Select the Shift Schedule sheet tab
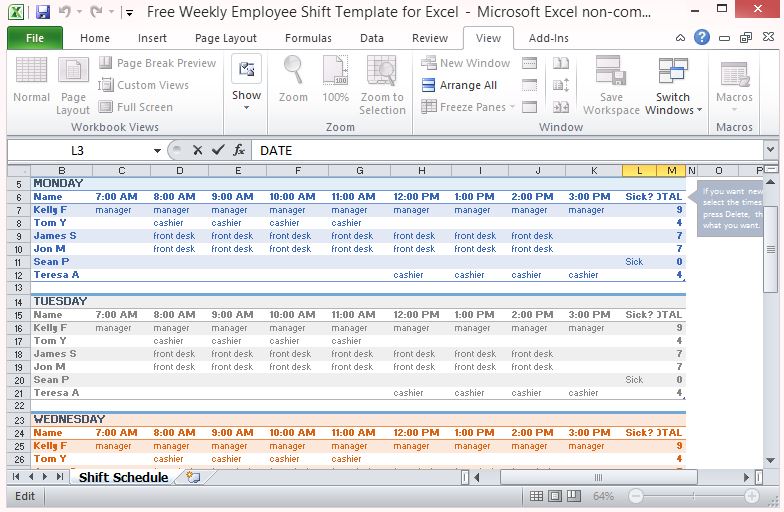Image resolution: width=784 pixels, height=512 pixels. [123, 477]
